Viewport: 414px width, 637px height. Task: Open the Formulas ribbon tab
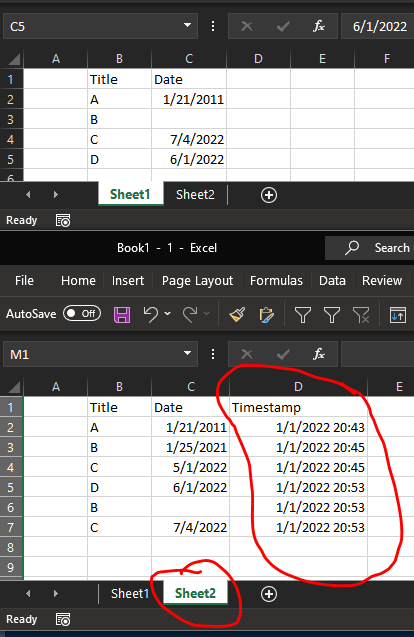[276, 281]
